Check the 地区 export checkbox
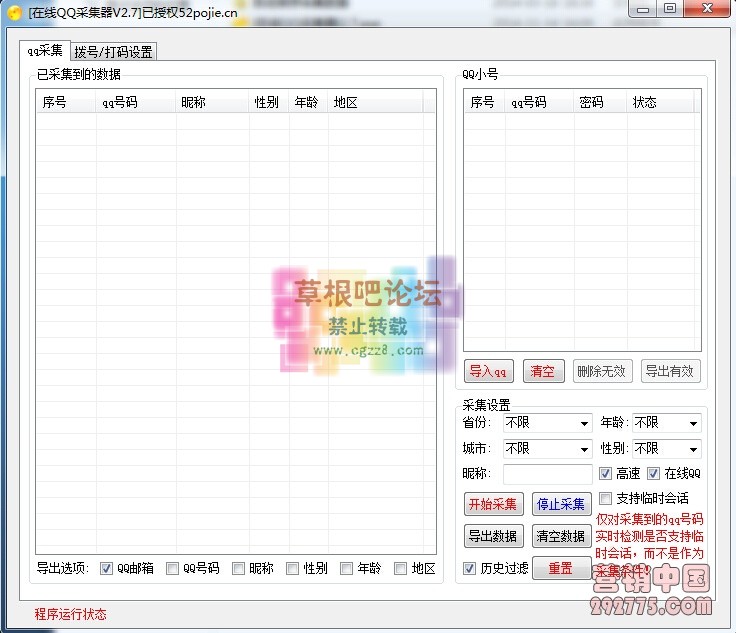Viewport: 736px width, 633px height. (400, 569)
